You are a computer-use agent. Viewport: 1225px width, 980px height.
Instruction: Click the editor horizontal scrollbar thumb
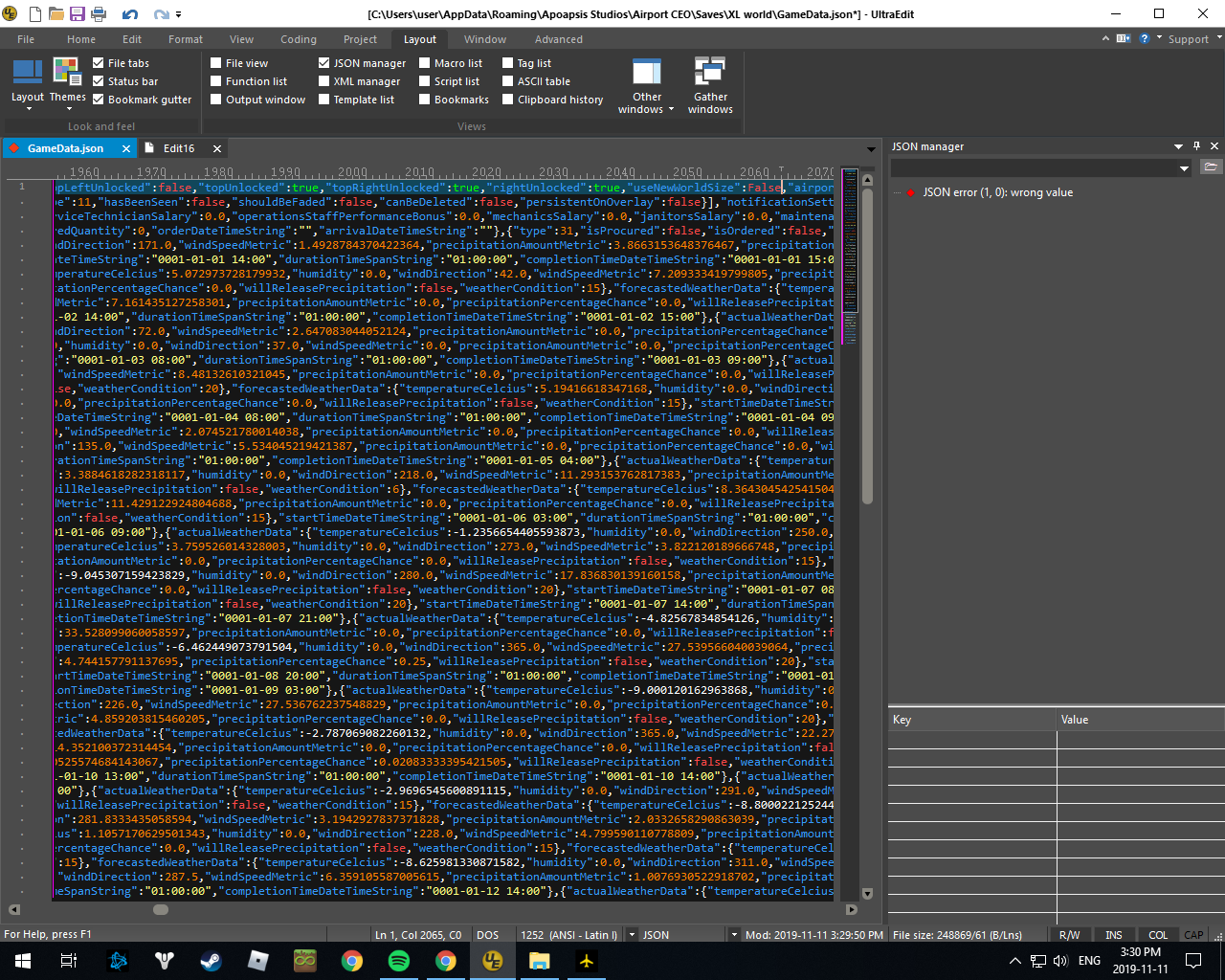(161, 909)
